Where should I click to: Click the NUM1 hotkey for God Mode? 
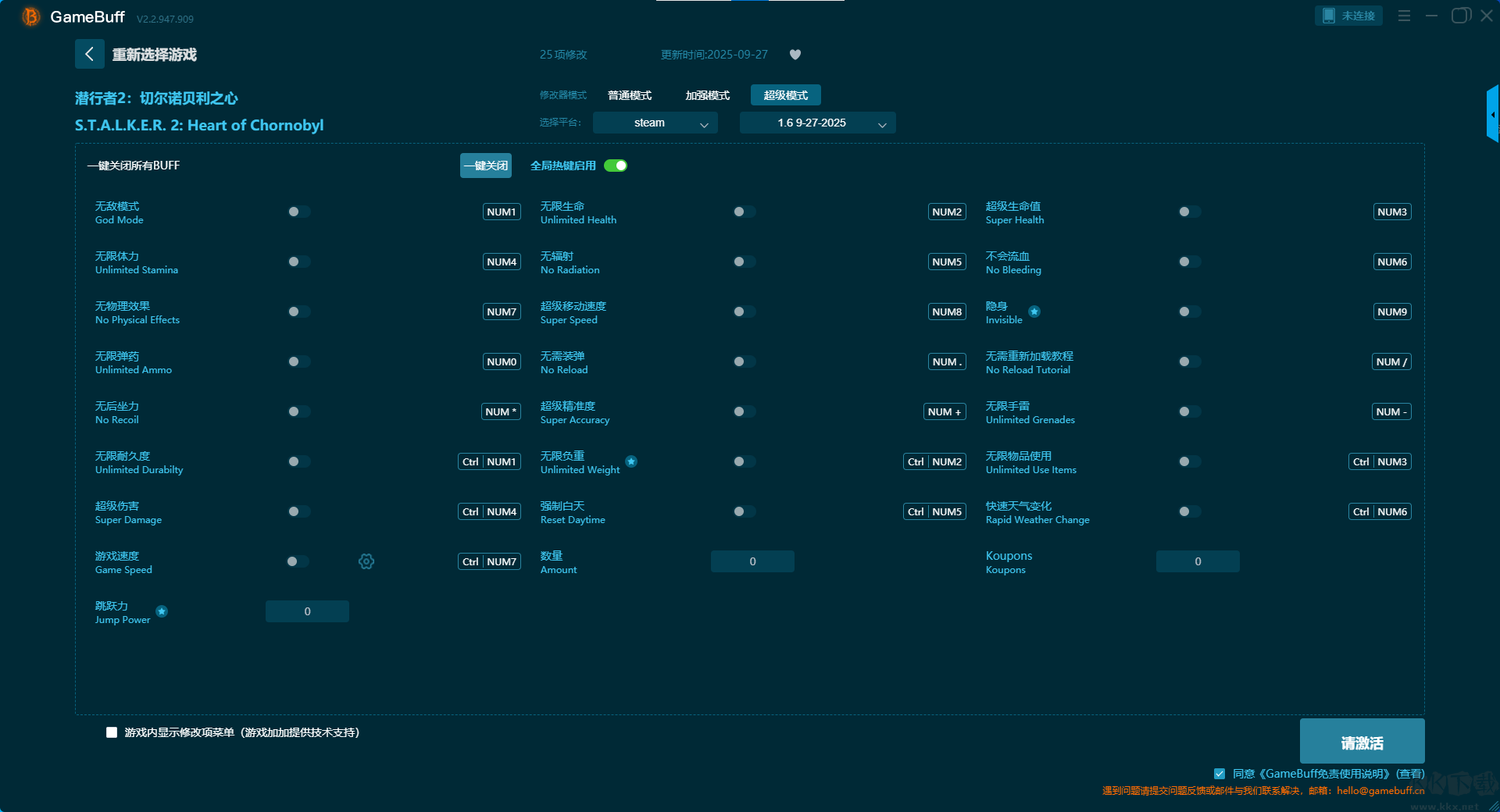(x=502, y=212)
